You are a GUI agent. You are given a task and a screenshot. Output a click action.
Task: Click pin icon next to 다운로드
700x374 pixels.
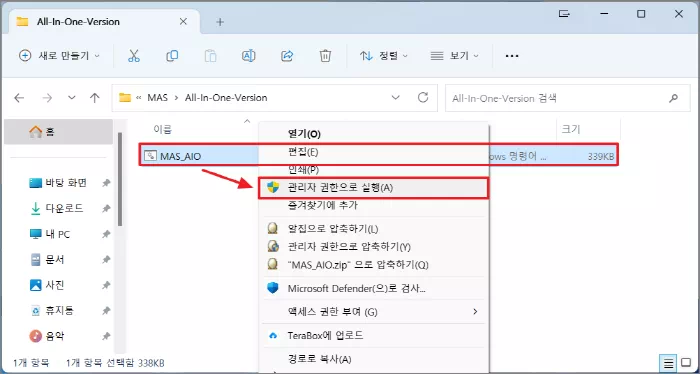[x=106, y=208]
